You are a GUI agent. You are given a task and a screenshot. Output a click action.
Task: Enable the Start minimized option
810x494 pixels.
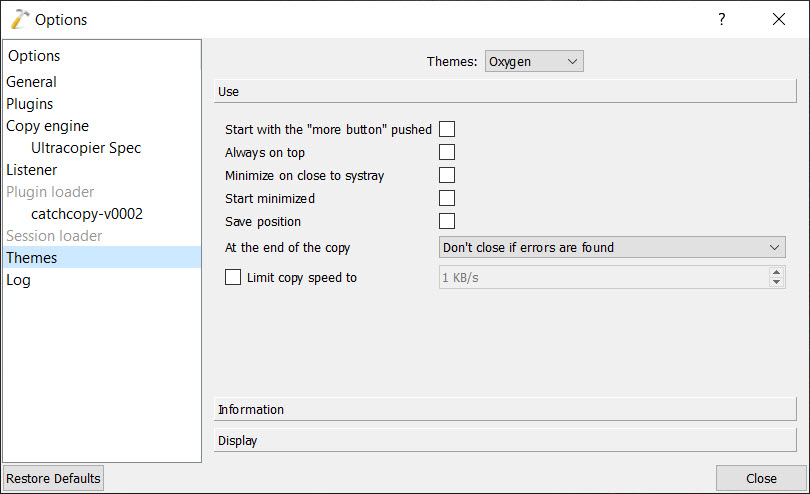tap(447, 198)
